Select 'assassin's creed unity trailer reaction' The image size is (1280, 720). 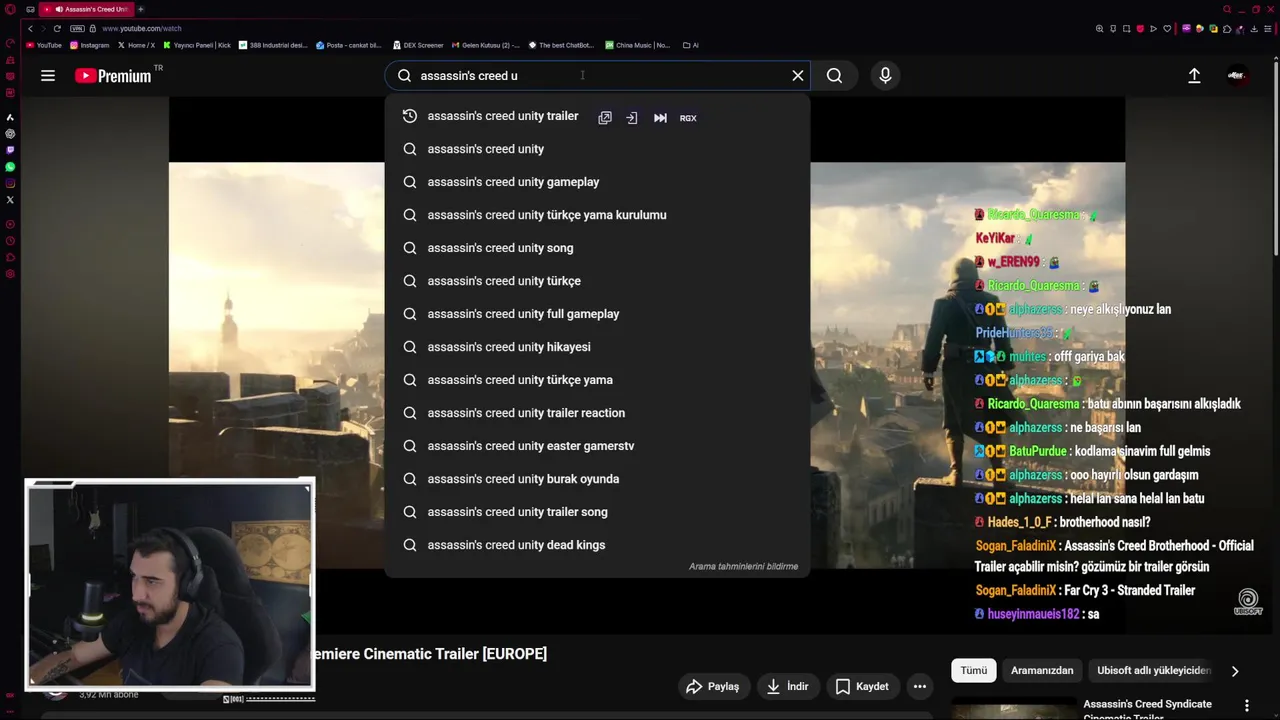[597, 413]
